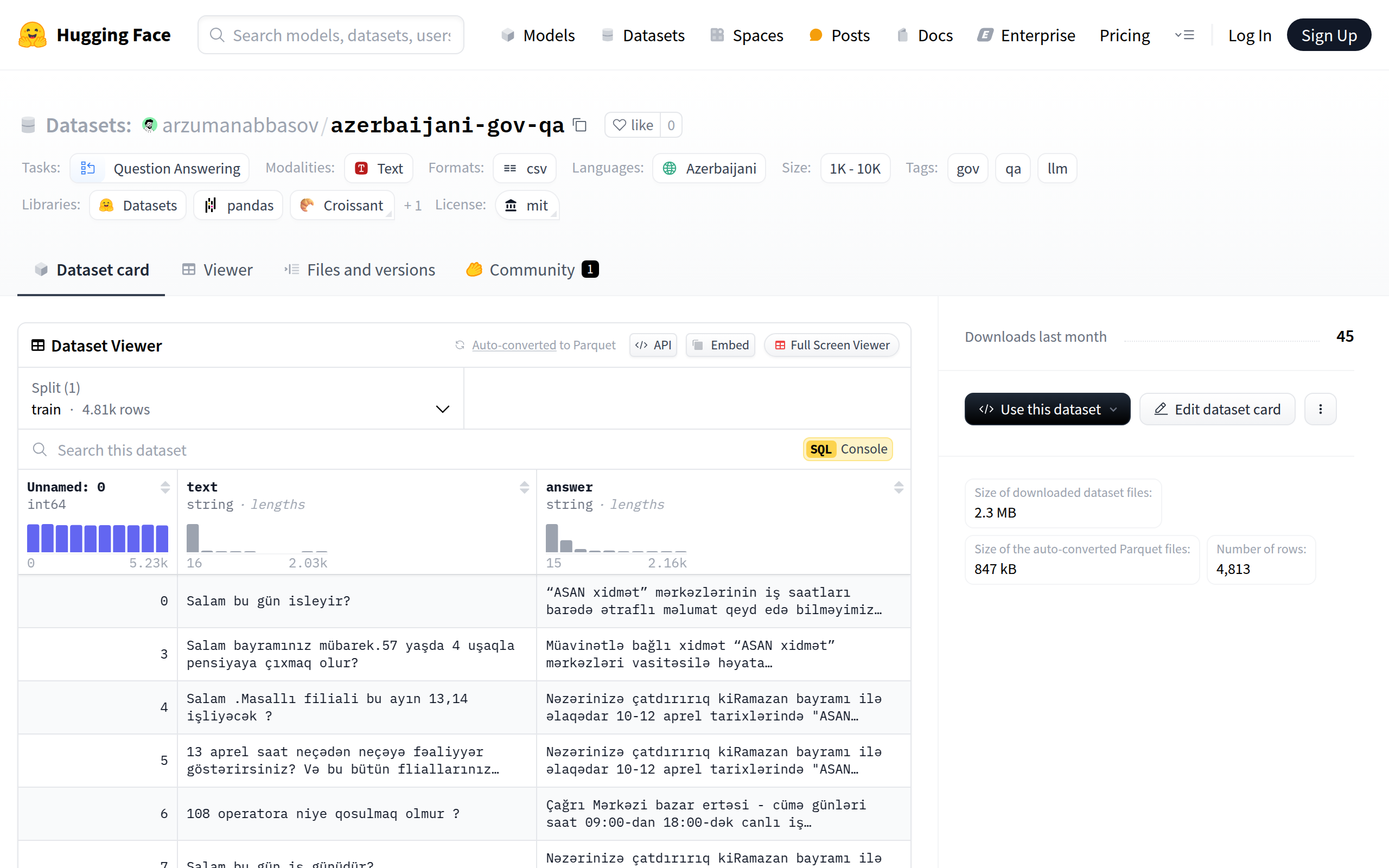Image resolution: width=1389 pixels, height=868 pixels.
Task: Open arzumanabbasov user avatar
Action: pos(150,125)
